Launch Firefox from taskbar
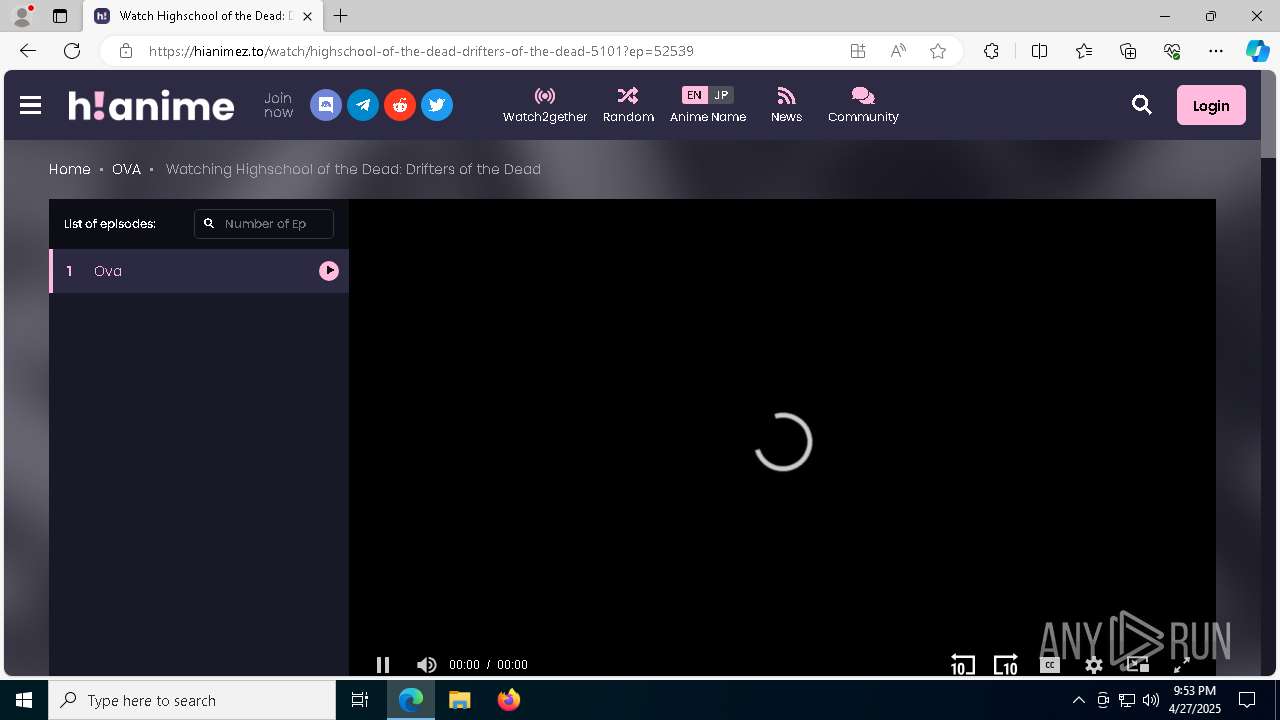This screenshot has height=720, width=1280. pos(509,700)
